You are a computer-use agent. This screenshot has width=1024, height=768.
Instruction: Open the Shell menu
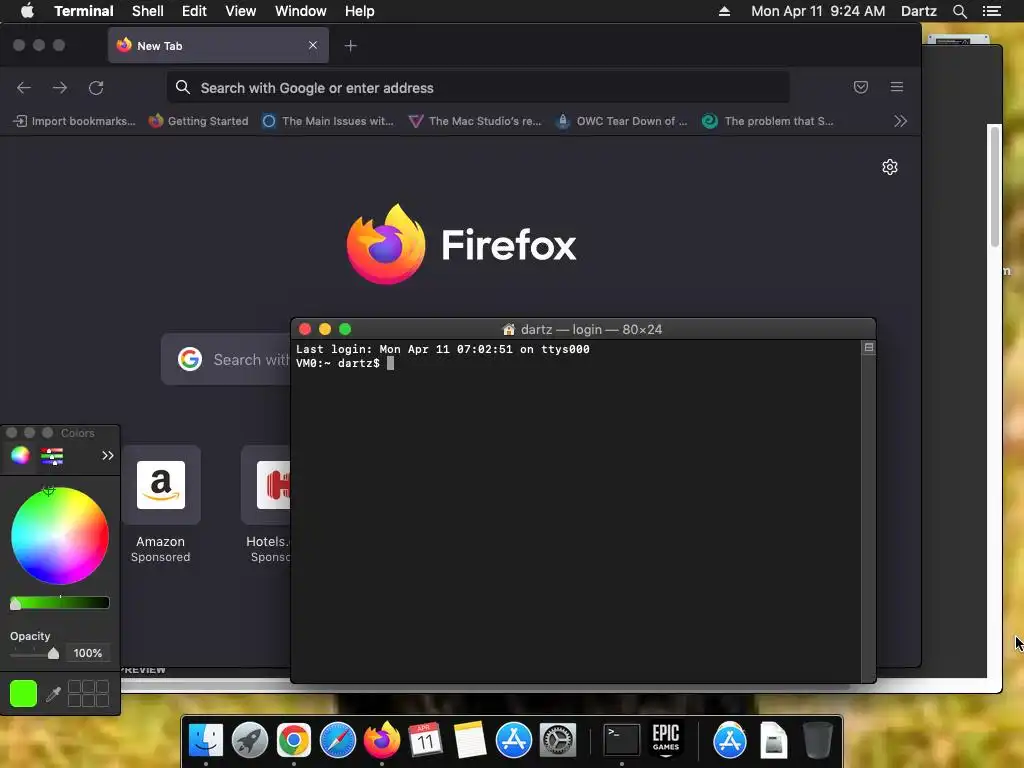[x=148, y=11]
